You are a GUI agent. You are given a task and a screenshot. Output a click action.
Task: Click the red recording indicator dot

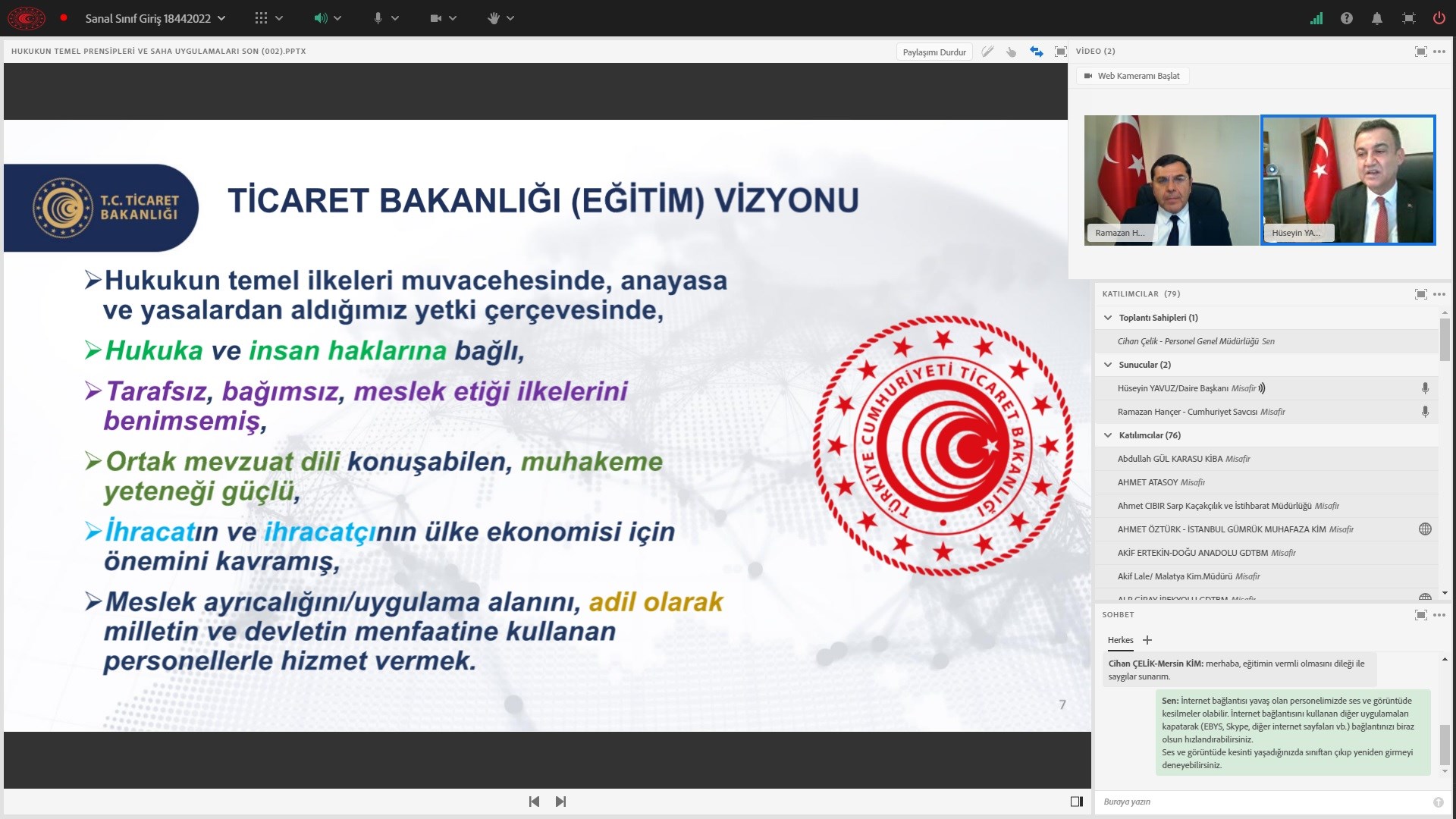tap(64, 17)
